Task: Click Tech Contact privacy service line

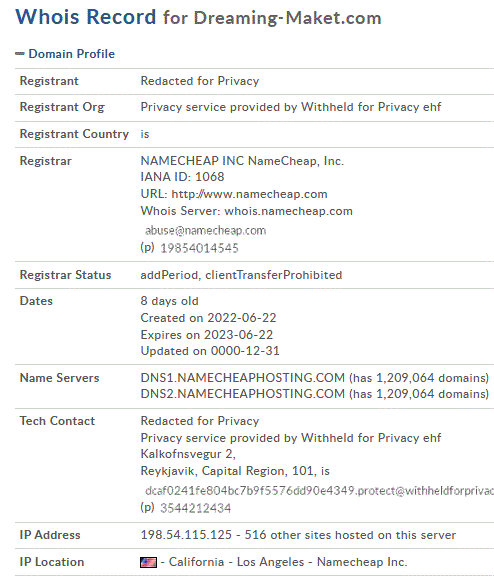Action: tap(291, 438)
